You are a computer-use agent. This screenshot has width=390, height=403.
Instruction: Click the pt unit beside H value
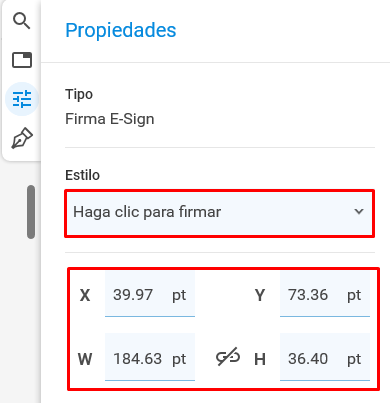[354, 359]
